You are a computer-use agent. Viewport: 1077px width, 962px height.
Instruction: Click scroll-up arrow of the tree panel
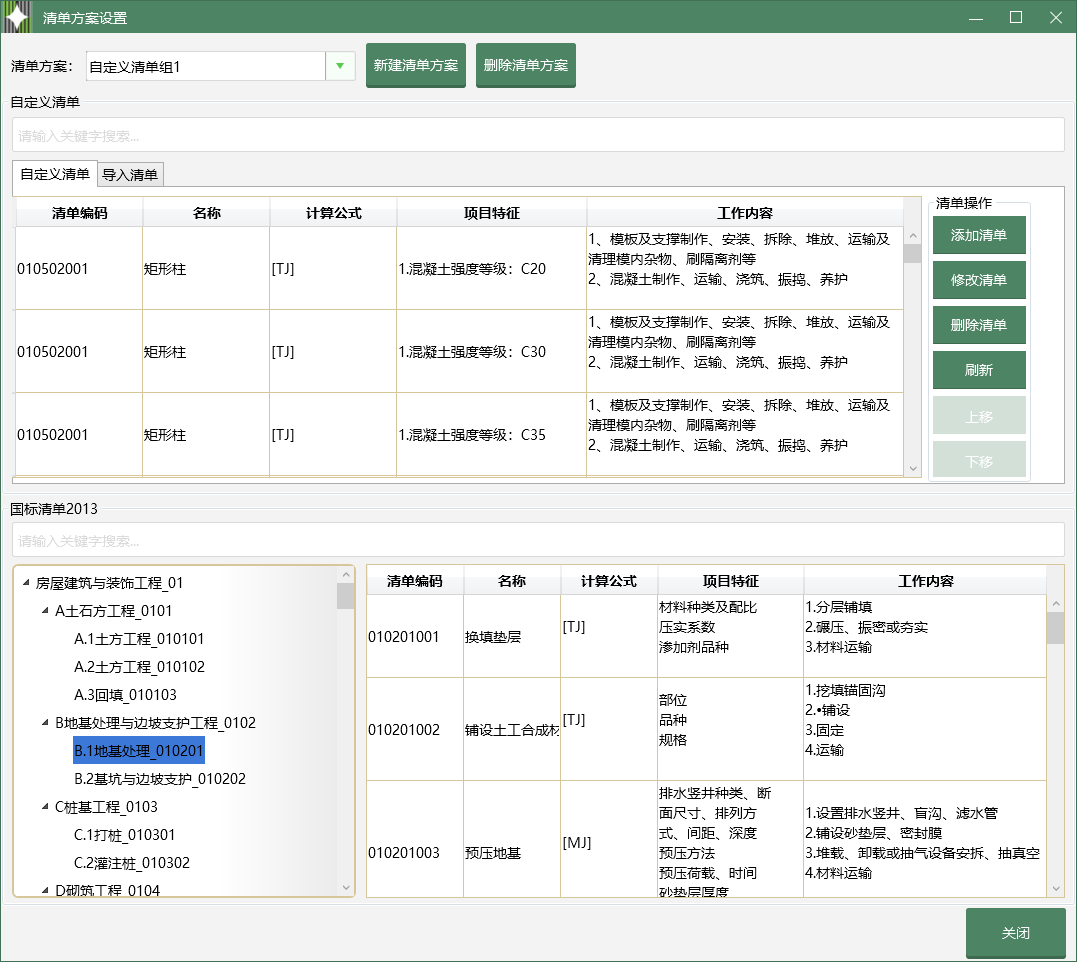click(345, 575)
